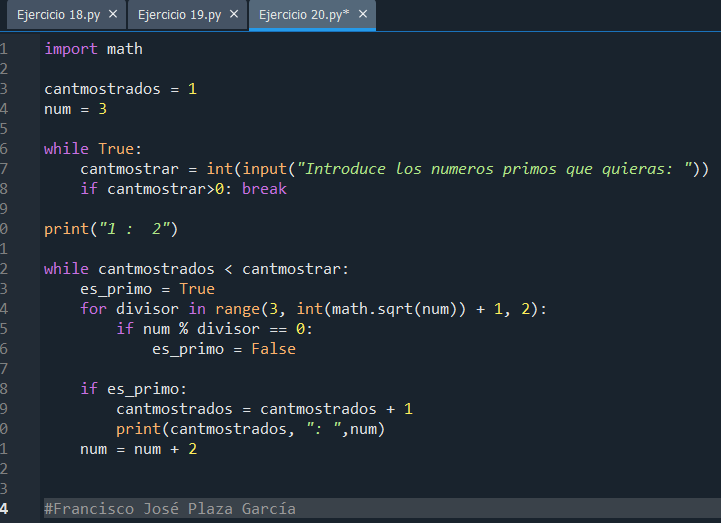721x523 pixels.
Task: Click the Francisco José Plaza García comment
Action: tap(170, 509)
